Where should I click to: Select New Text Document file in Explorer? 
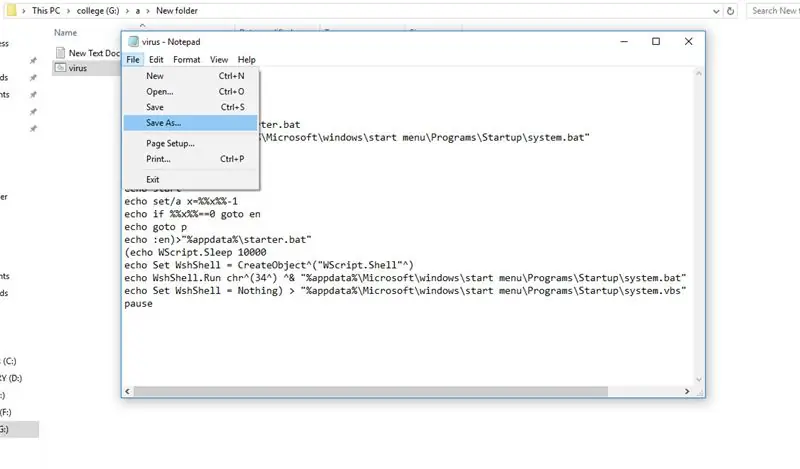tap(88, 53)
